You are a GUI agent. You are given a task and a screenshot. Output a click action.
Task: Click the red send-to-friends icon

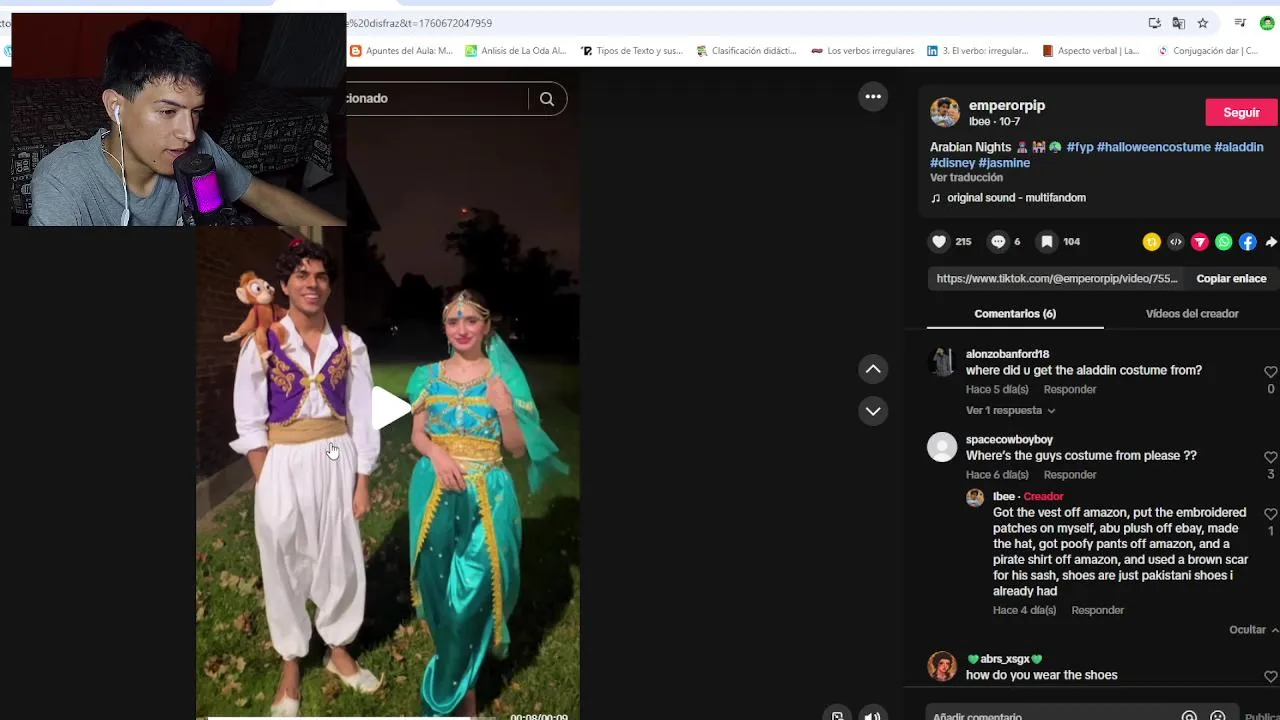[x=1199, y=242]
